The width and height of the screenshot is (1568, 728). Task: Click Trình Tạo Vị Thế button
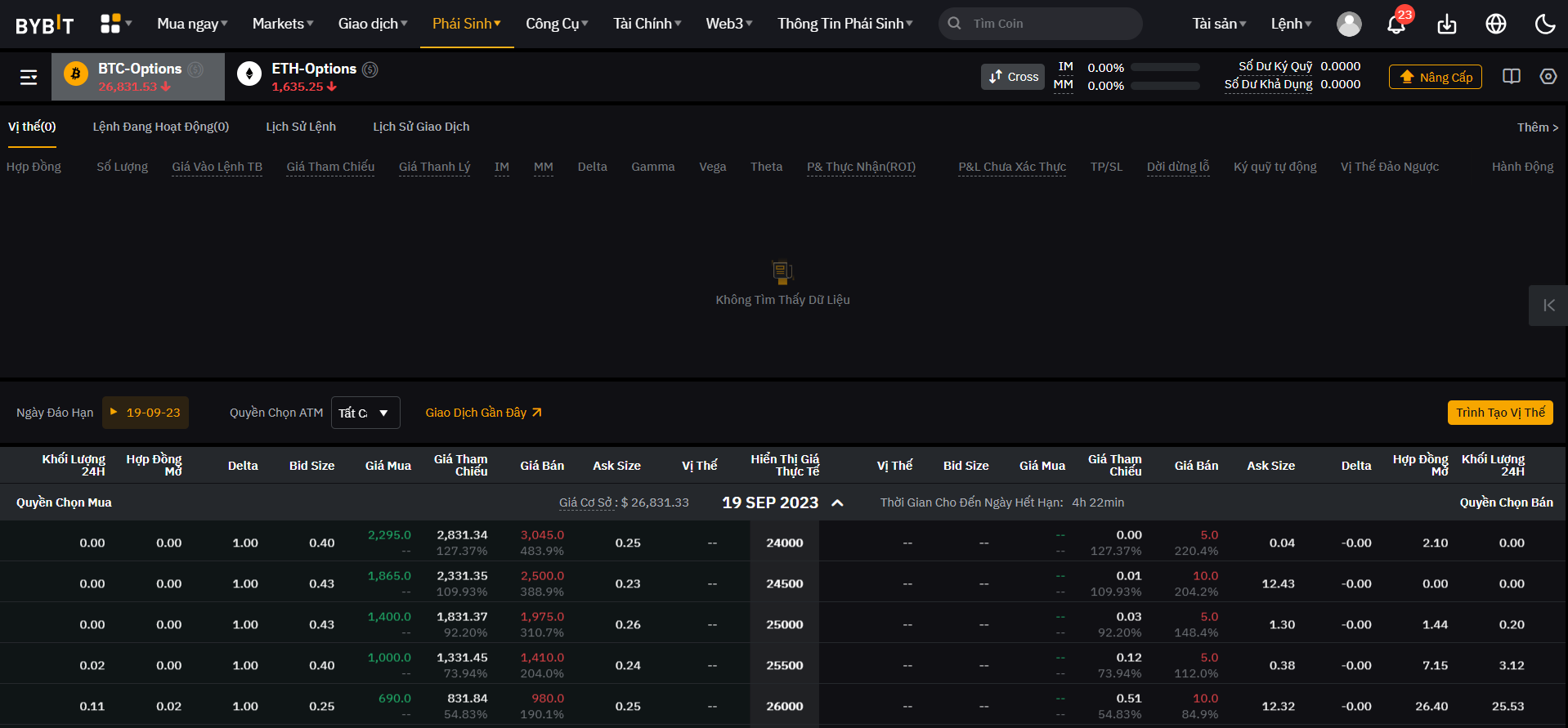pos(1500,413)
